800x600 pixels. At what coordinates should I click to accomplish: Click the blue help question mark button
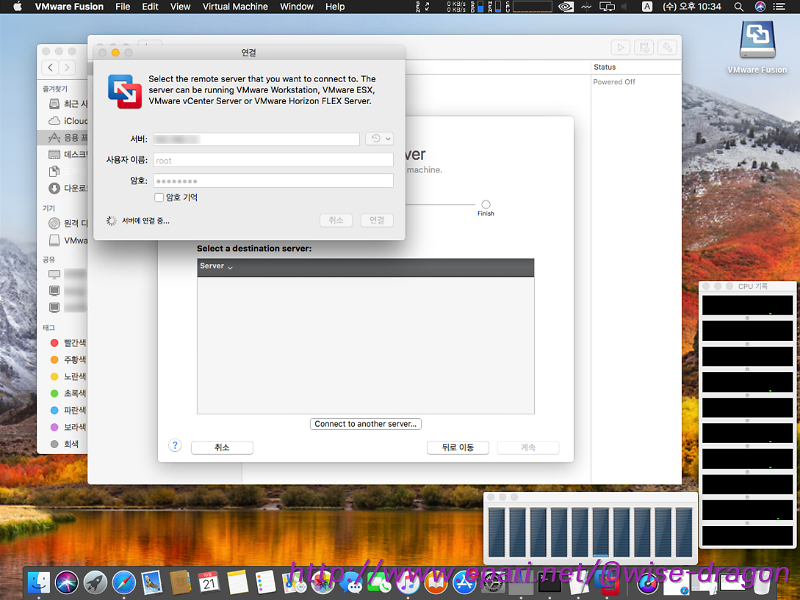pos(174,445)
